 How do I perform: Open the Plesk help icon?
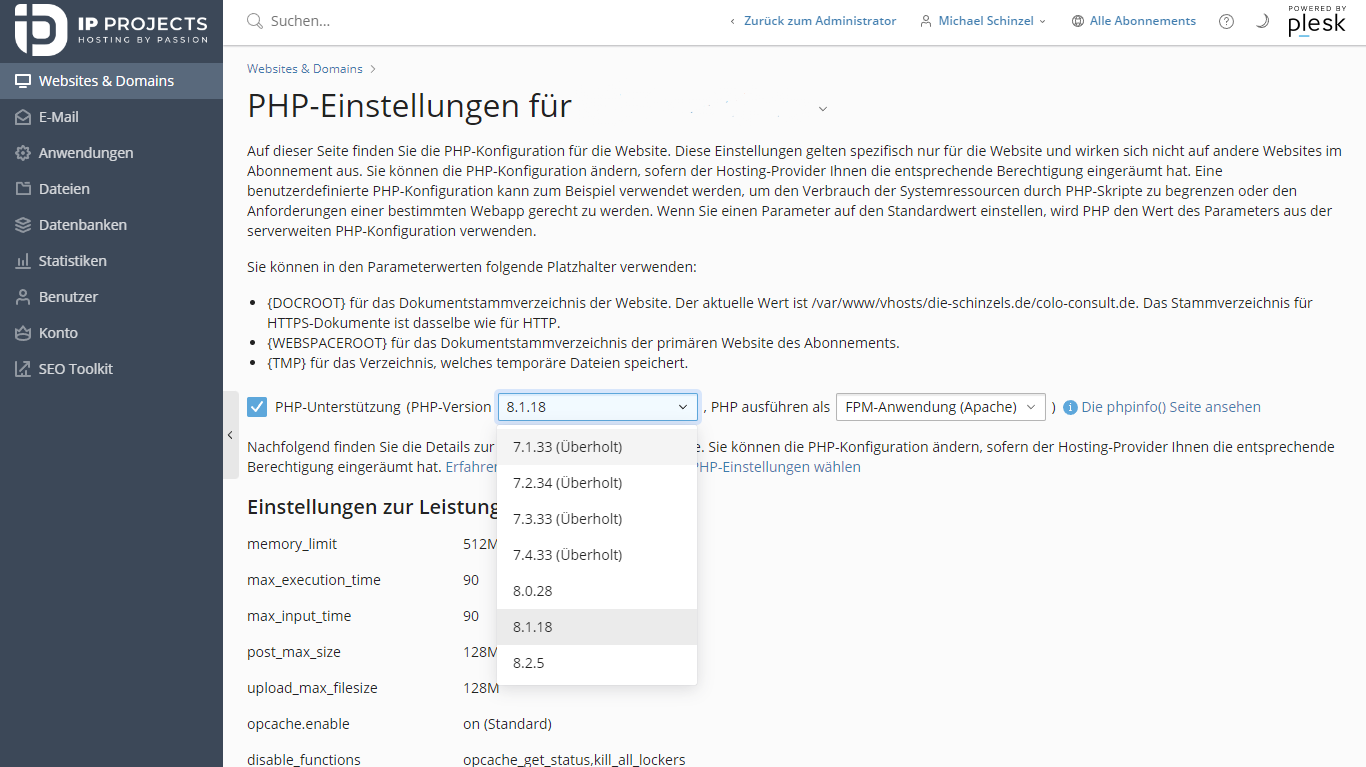[1226, 21]
